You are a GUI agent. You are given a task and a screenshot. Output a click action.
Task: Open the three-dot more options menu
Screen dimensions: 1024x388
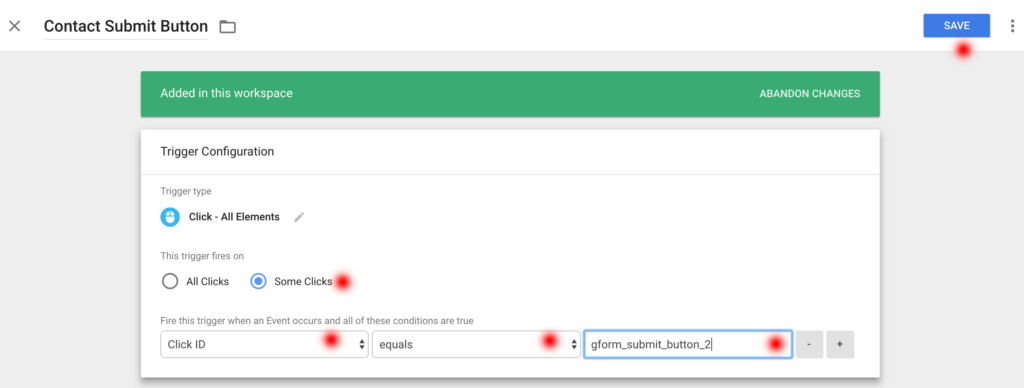click(1013, 26)
